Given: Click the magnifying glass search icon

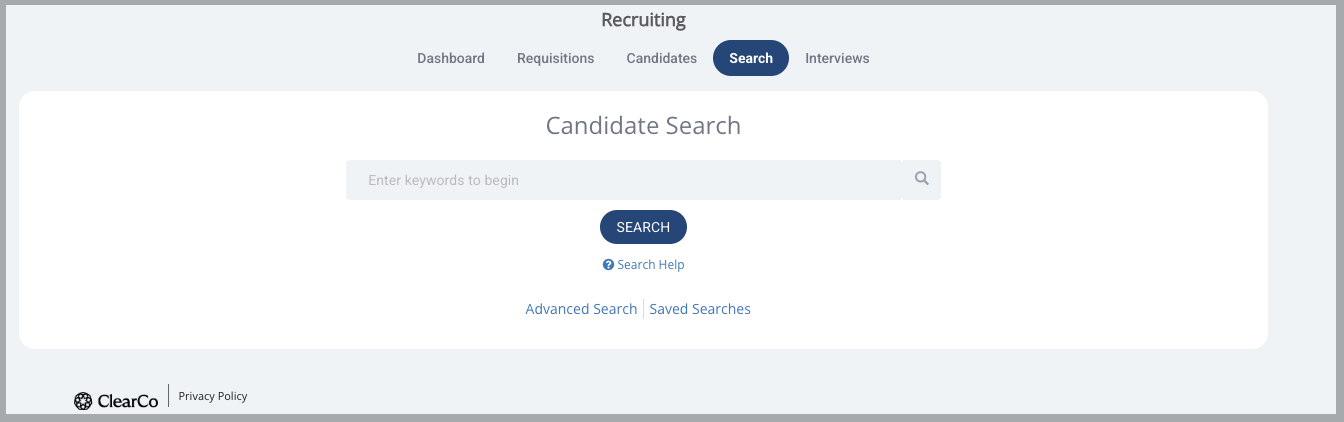Looking at the screenshot, I should [921, 179].
